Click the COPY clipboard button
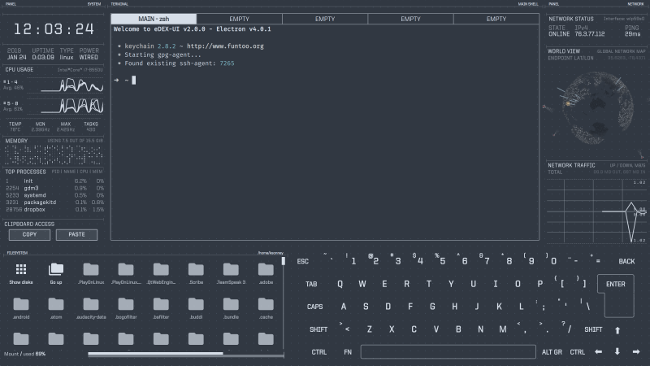The height and width of the screenshot is (366, 650). coord(29,235)
